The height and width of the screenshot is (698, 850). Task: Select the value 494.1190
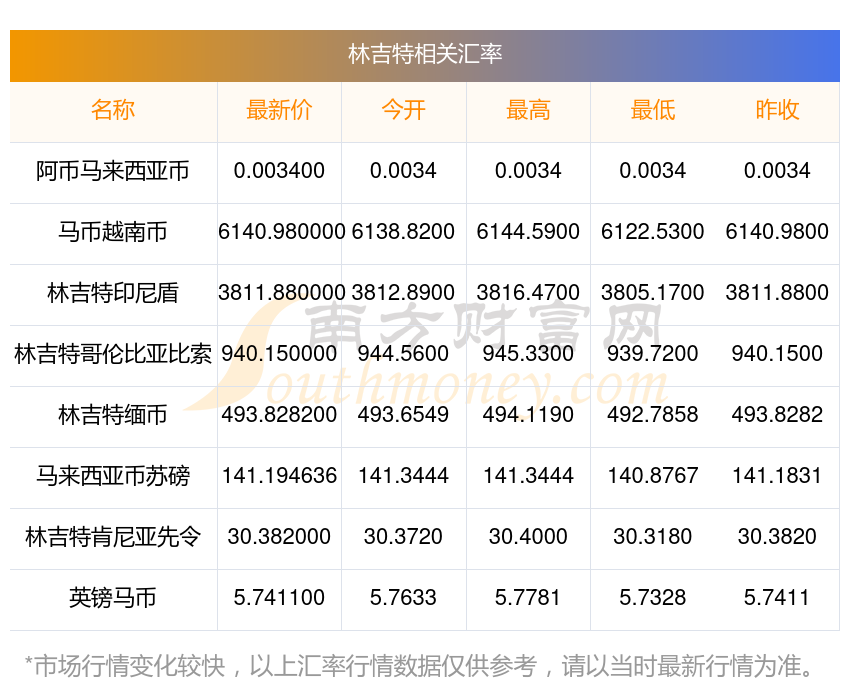pyautogui.click(x=528, y=415)
